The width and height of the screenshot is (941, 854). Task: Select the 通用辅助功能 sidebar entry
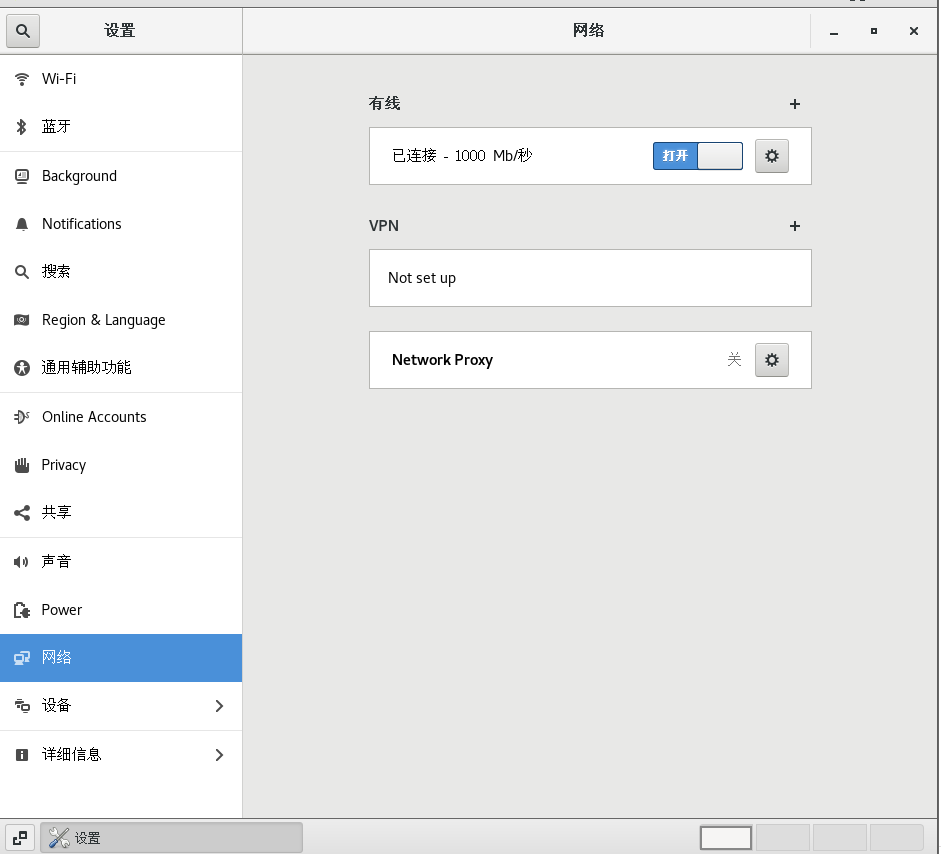(121, 368)
